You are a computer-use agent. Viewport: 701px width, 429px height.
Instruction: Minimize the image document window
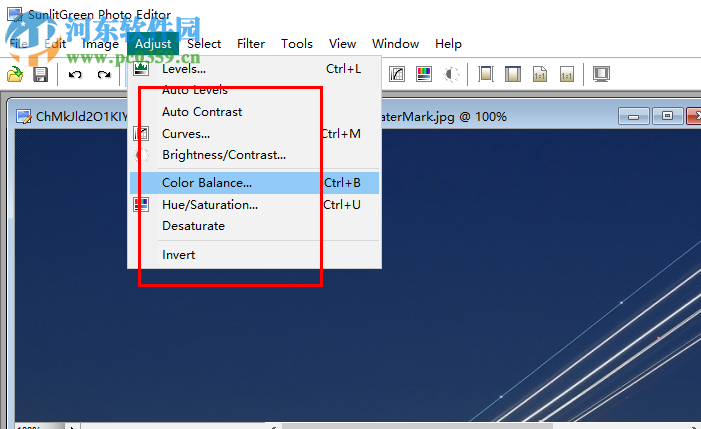[x=633, y=117]
